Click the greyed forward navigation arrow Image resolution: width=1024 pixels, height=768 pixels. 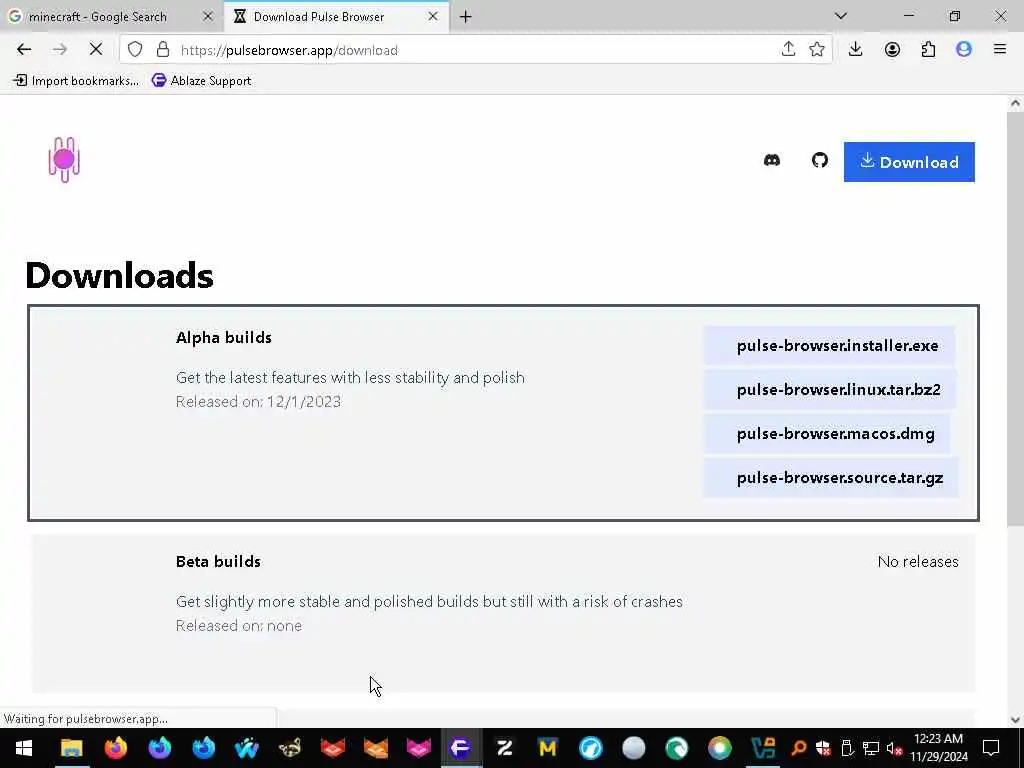pos(59,50)
